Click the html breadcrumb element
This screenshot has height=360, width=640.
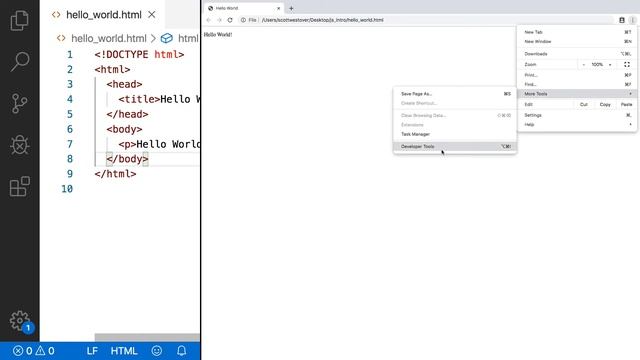pyautogui.click(x=188, y=38)
